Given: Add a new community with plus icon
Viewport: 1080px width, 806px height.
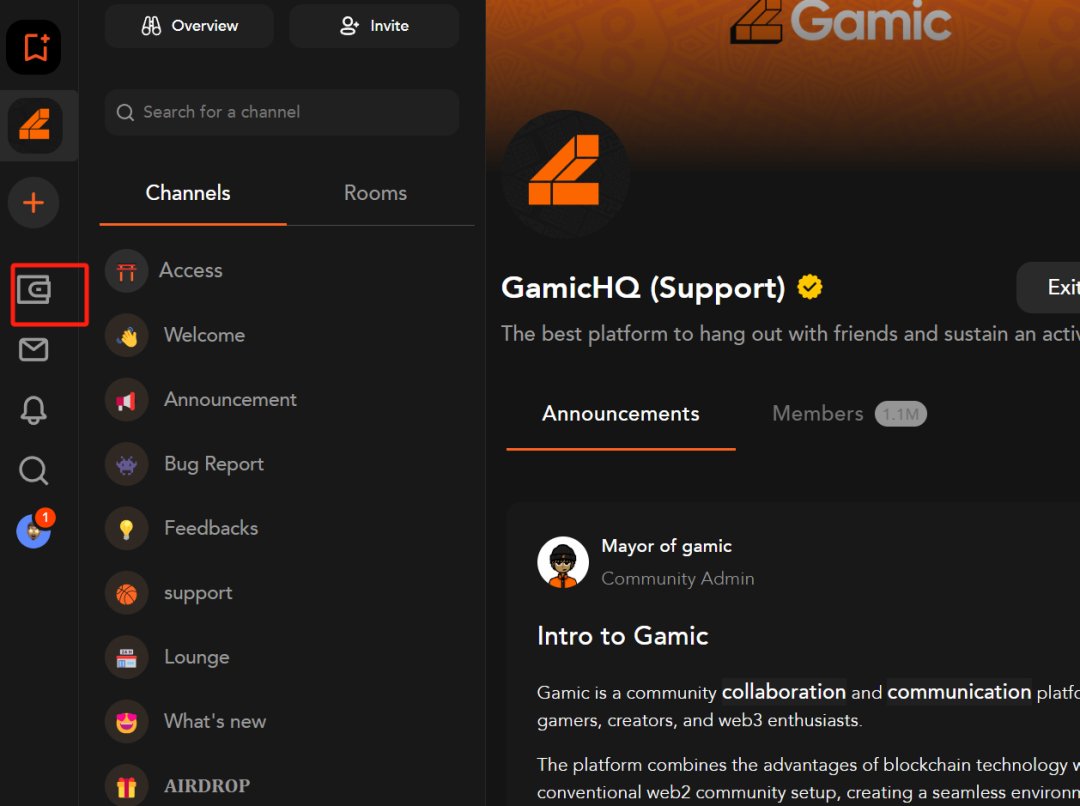Looking at the screenshot, I should [33, 203].
